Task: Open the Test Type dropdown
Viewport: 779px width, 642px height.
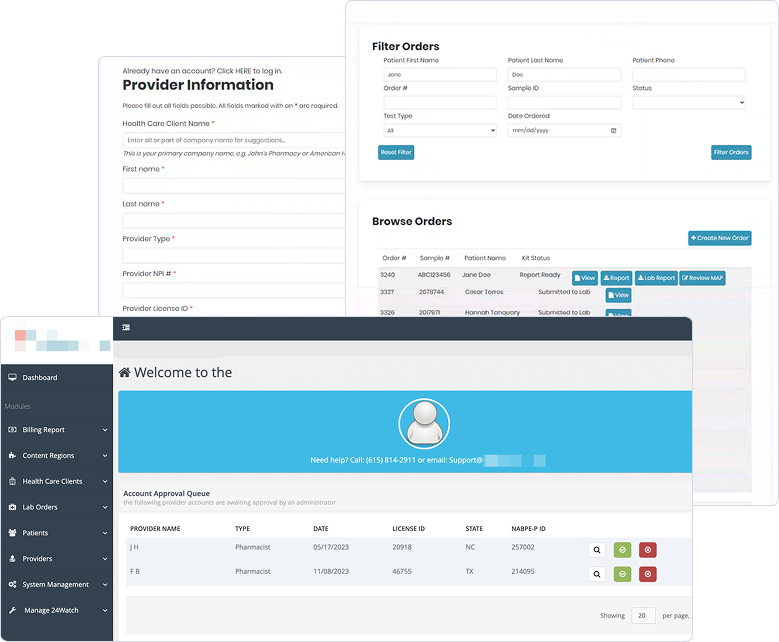Action: point(439,130)
